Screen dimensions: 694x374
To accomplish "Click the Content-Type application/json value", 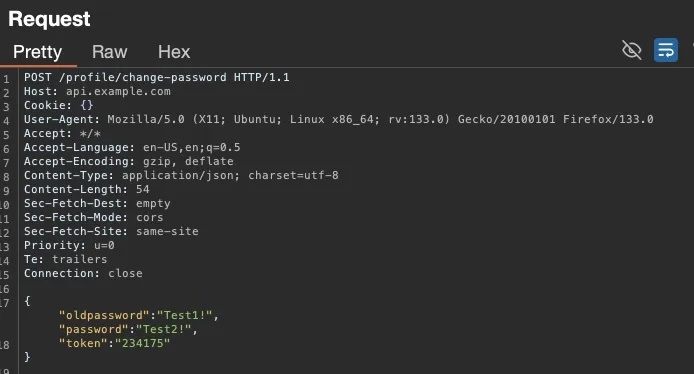I will (181, 175).
